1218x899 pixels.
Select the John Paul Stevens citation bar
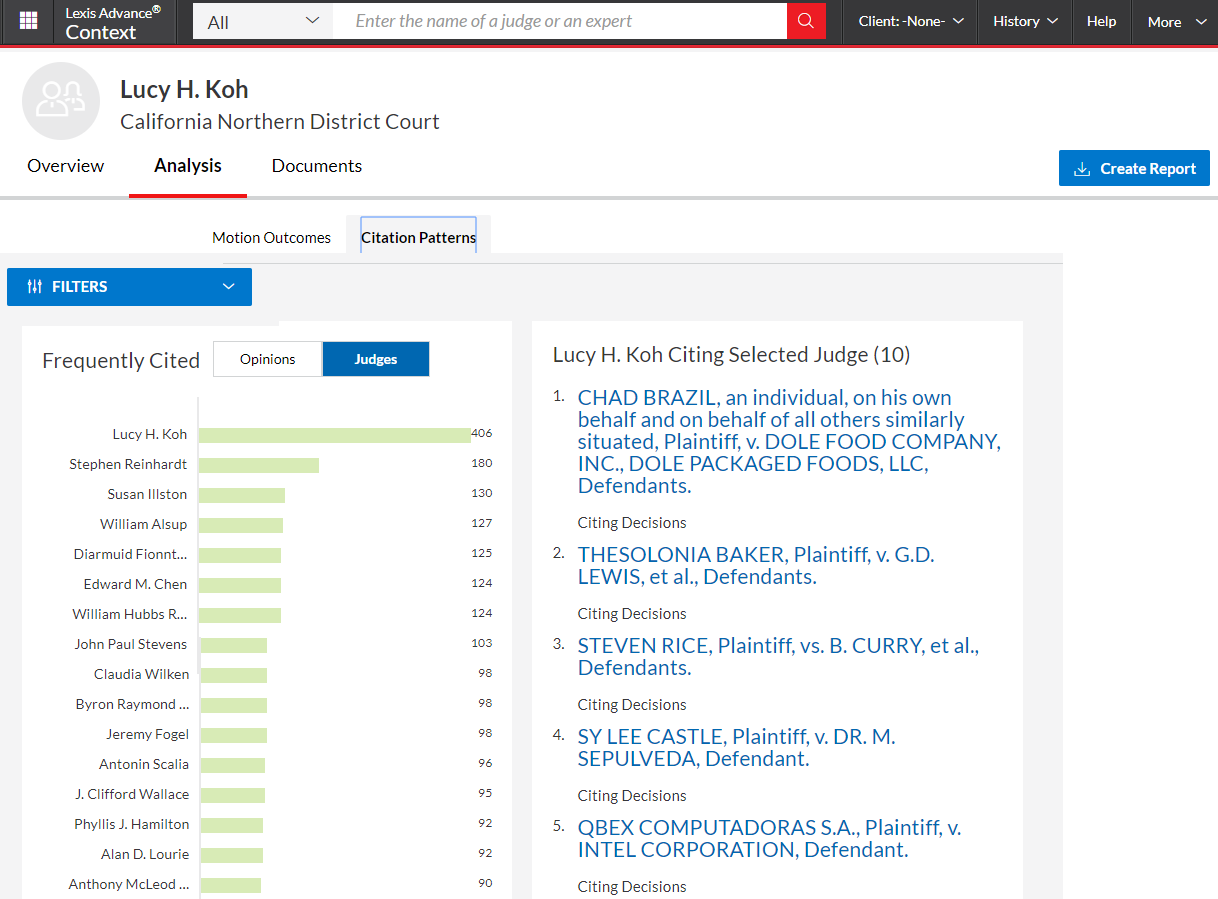point(233,645)
